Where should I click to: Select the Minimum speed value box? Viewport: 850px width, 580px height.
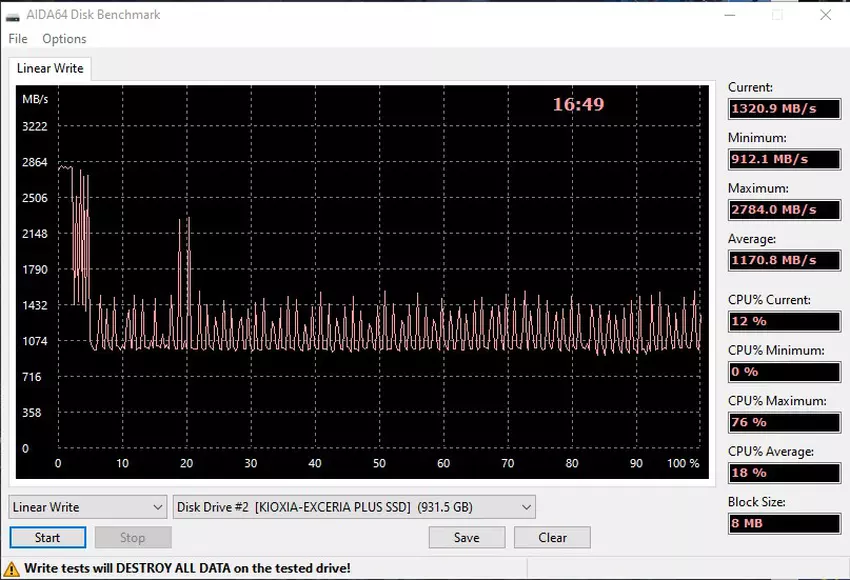pos(784,159)
